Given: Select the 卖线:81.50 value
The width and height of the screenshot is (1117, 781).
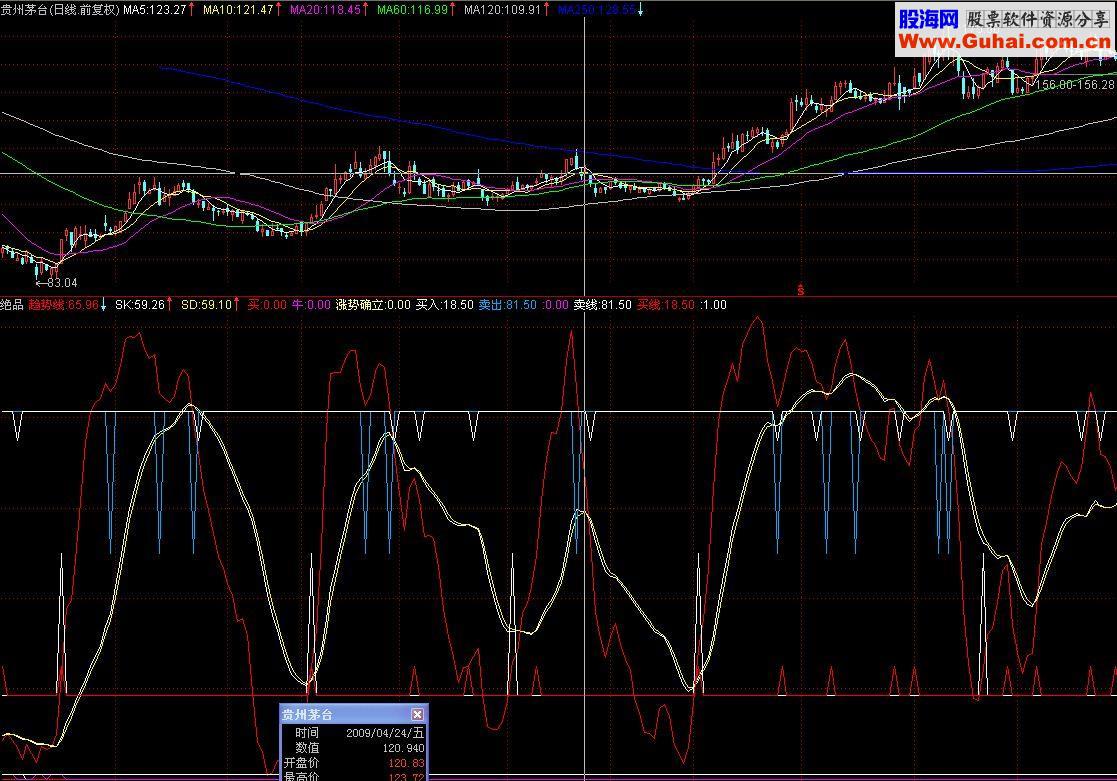Looking at the screenshot, I should point(602,304).
